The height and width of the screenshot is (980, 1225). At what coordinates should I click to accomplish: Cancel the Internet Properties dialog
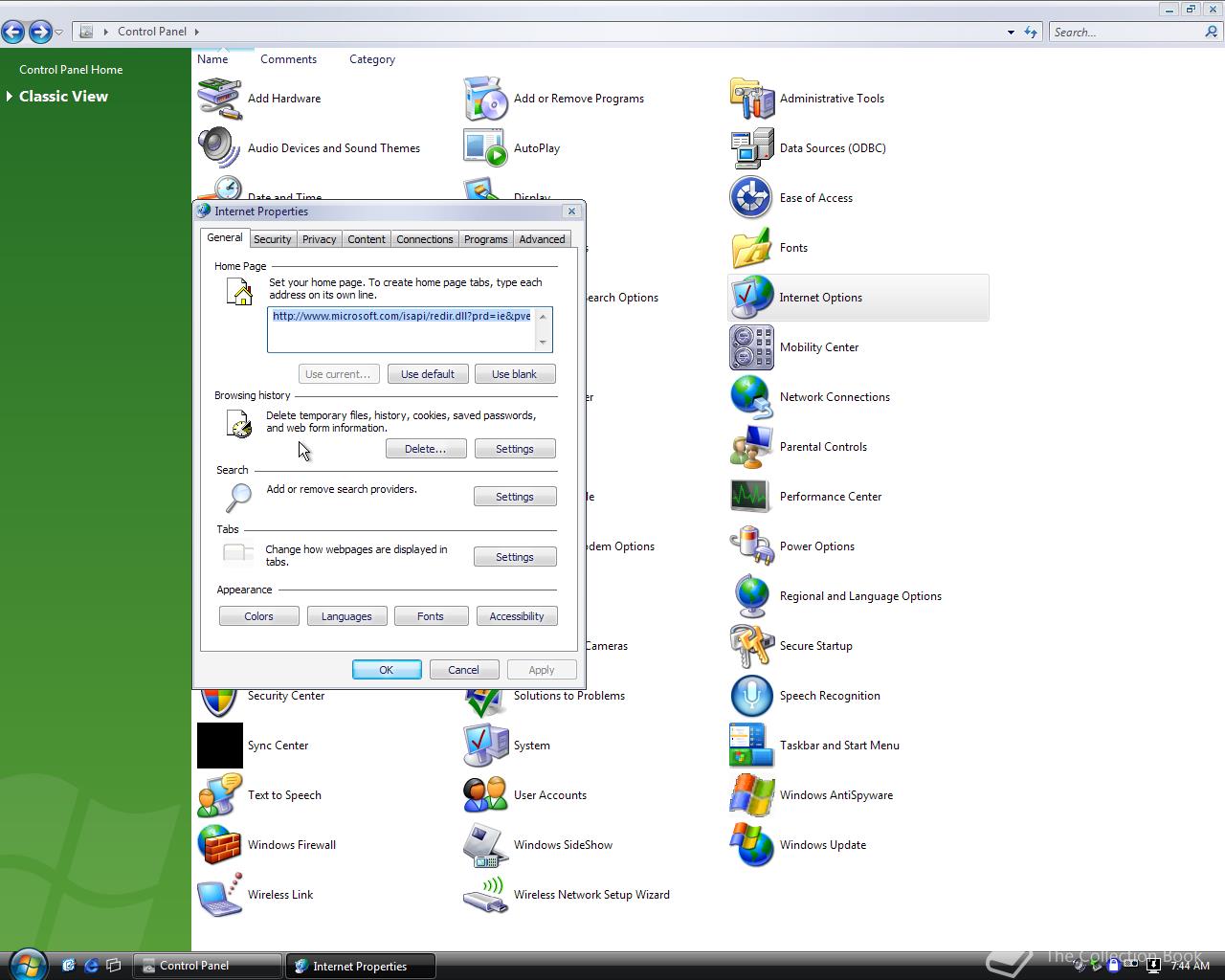coord(464,670)
